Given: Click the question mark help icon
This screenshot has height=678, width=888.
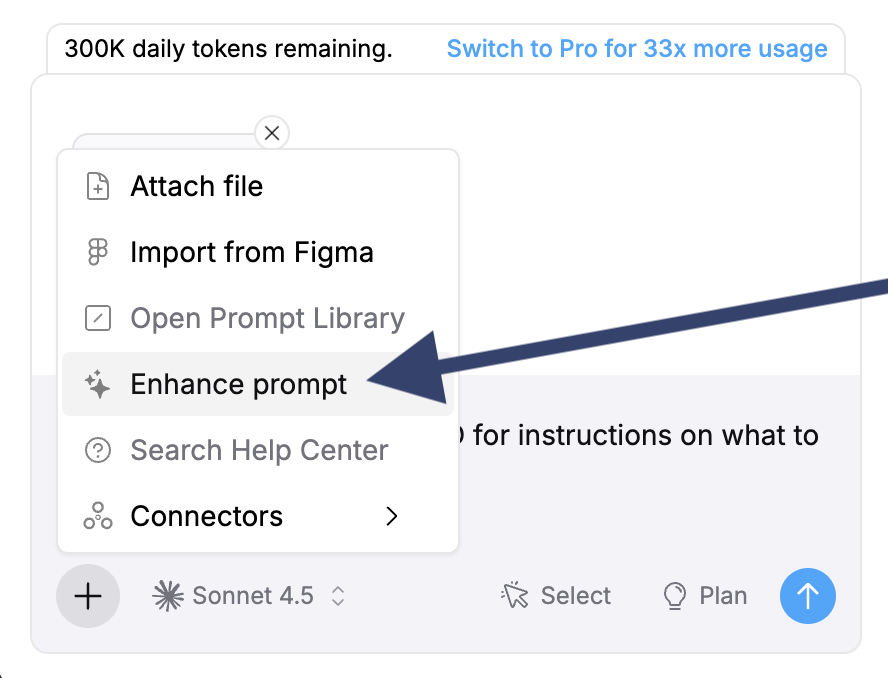Looking at the screenshot, I should point(97,450).
